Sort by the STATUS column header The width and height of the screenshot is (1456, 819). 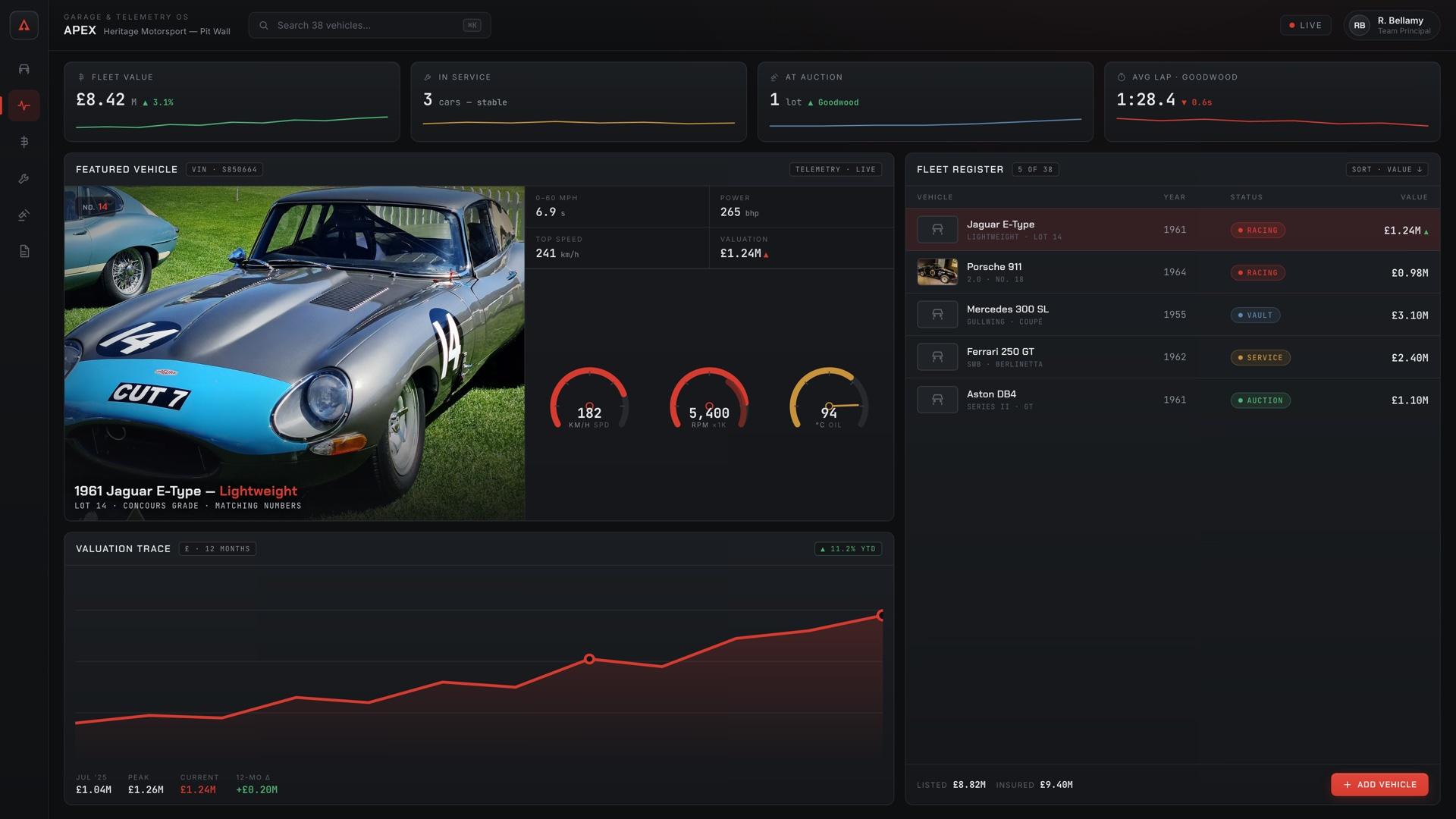(x=1246, y=197)
